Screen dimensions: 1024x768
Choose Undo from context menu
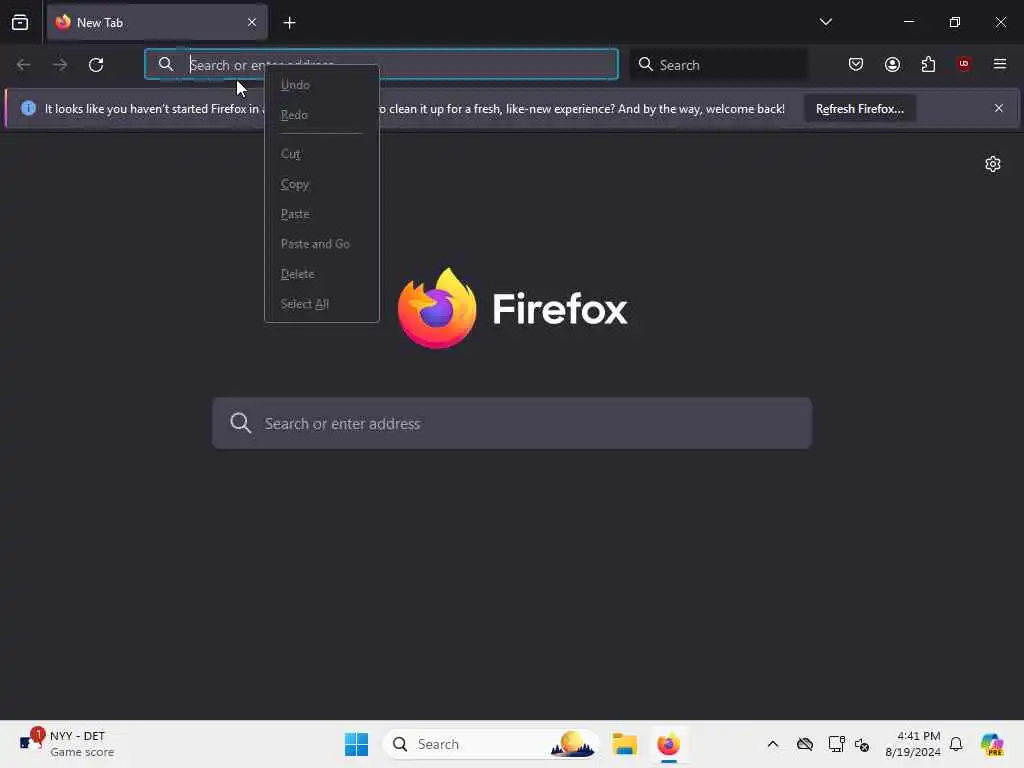click(x=321, y=85)
